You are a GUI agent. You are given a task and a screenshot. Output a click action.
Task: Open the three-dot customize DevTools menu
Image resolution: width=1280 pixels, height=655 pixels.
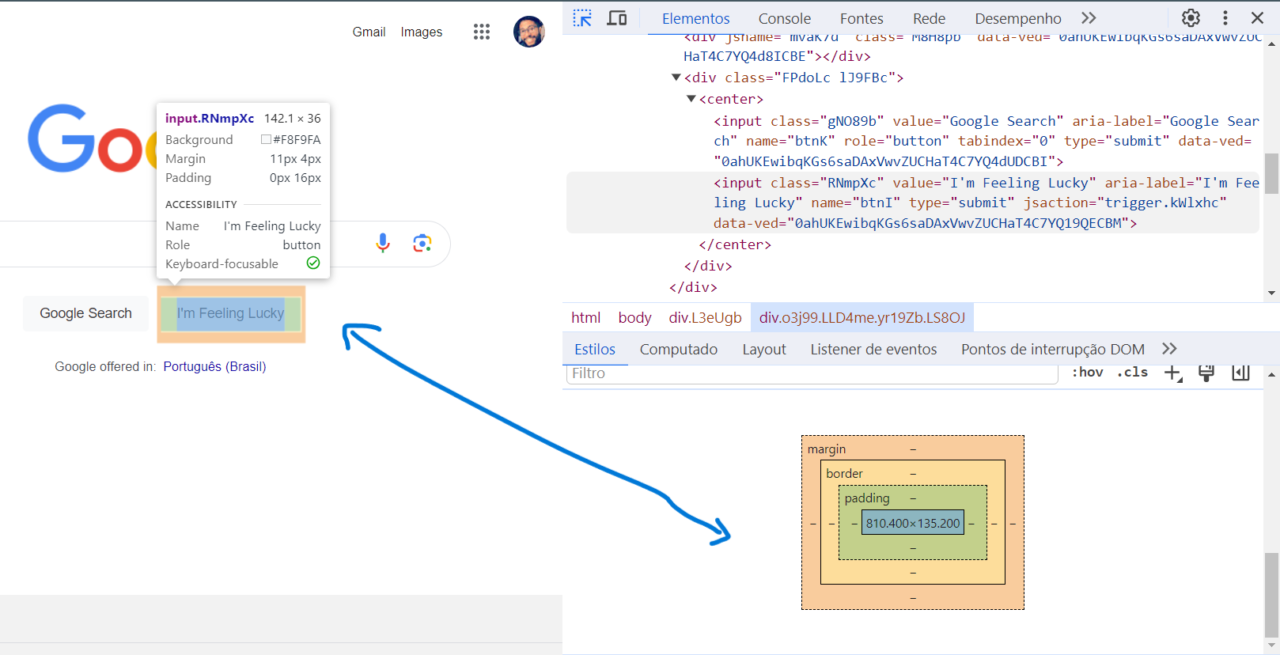(1224, 17)
